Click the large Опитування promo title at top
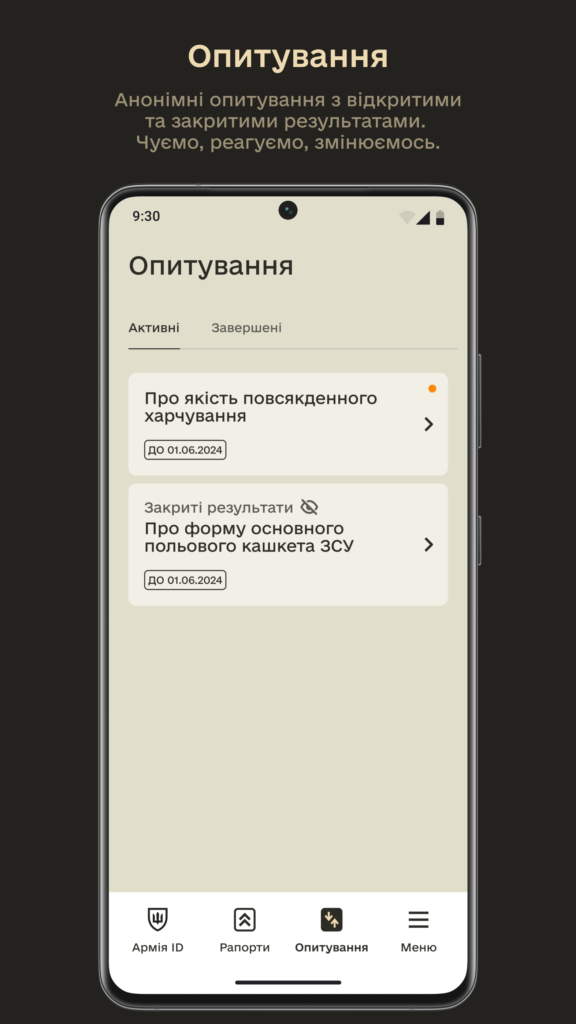This screenshot has height=1024, width=576. coord(288,57)
